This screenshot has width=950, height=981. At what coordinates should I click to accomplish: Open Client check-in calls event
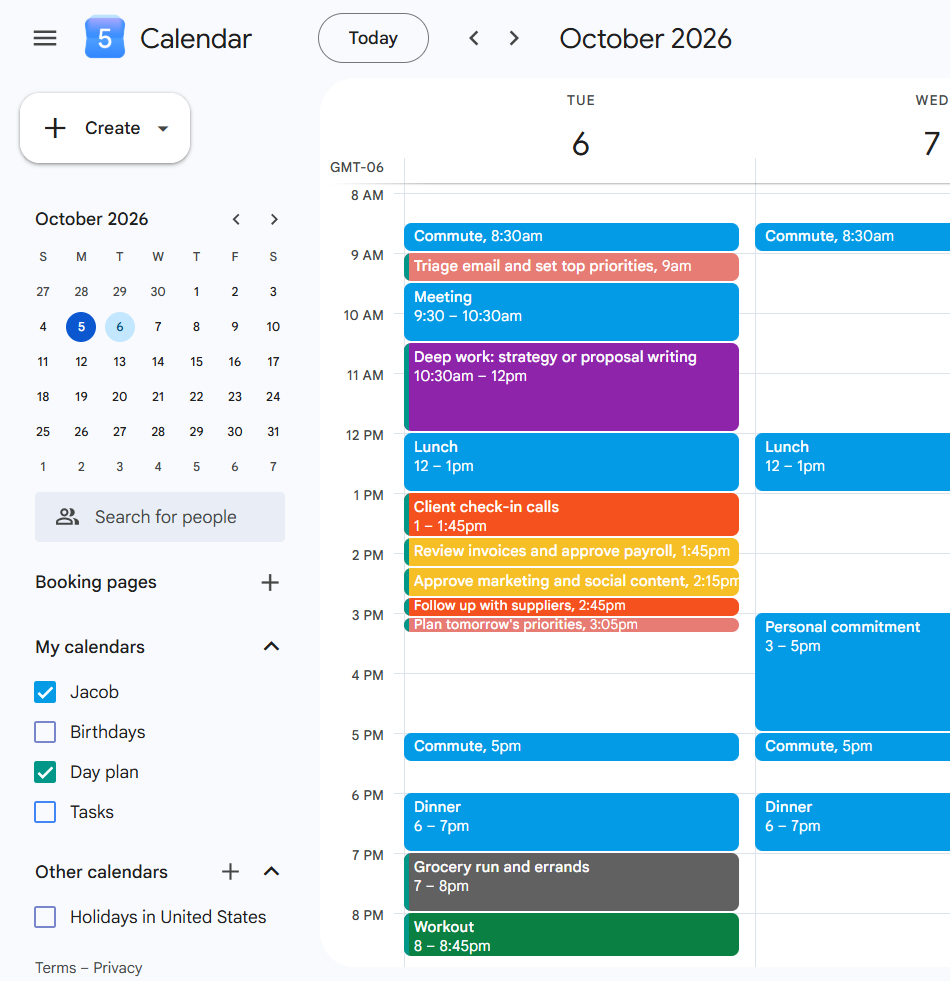[x=571, y=514]
